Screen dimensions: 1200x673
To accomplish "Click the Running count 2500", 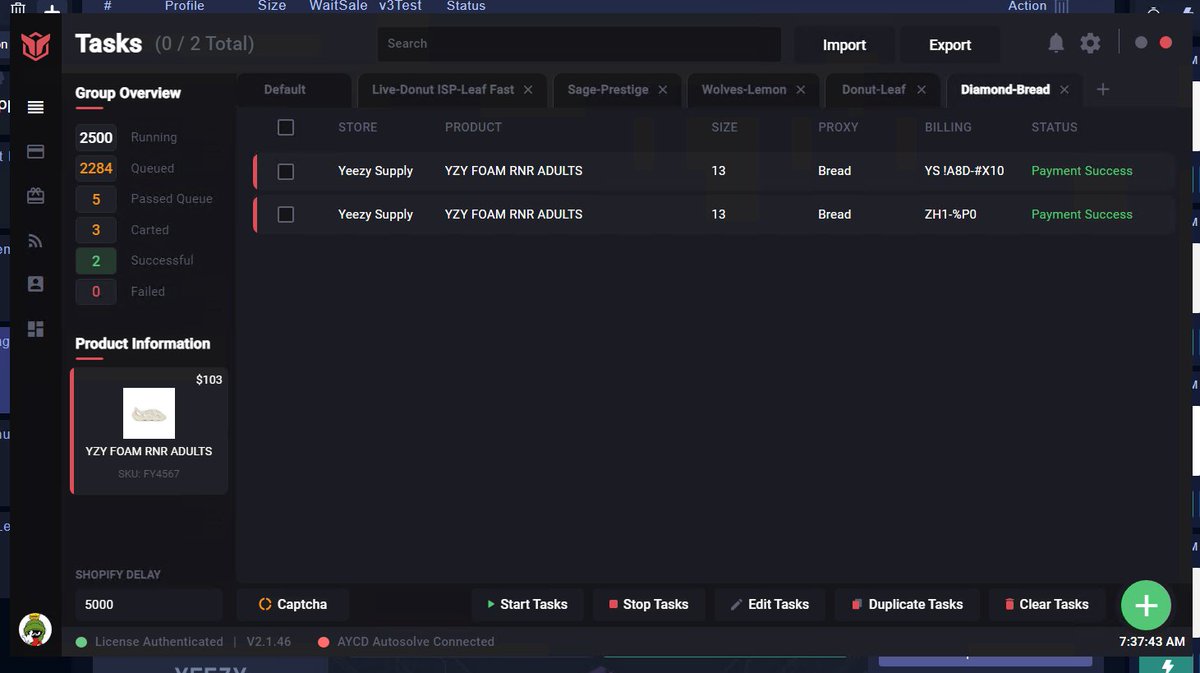I will pos(96,138).
